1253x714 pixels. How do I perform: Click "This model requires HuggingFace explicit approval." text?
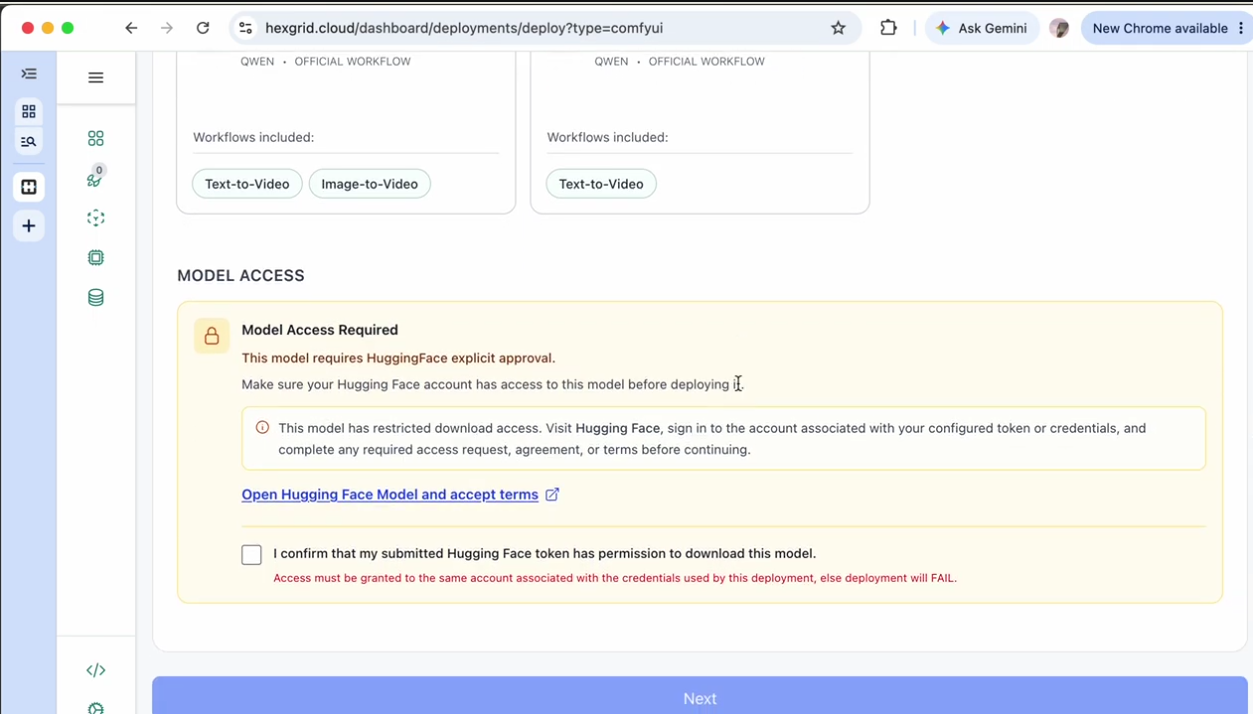point(398,358)
